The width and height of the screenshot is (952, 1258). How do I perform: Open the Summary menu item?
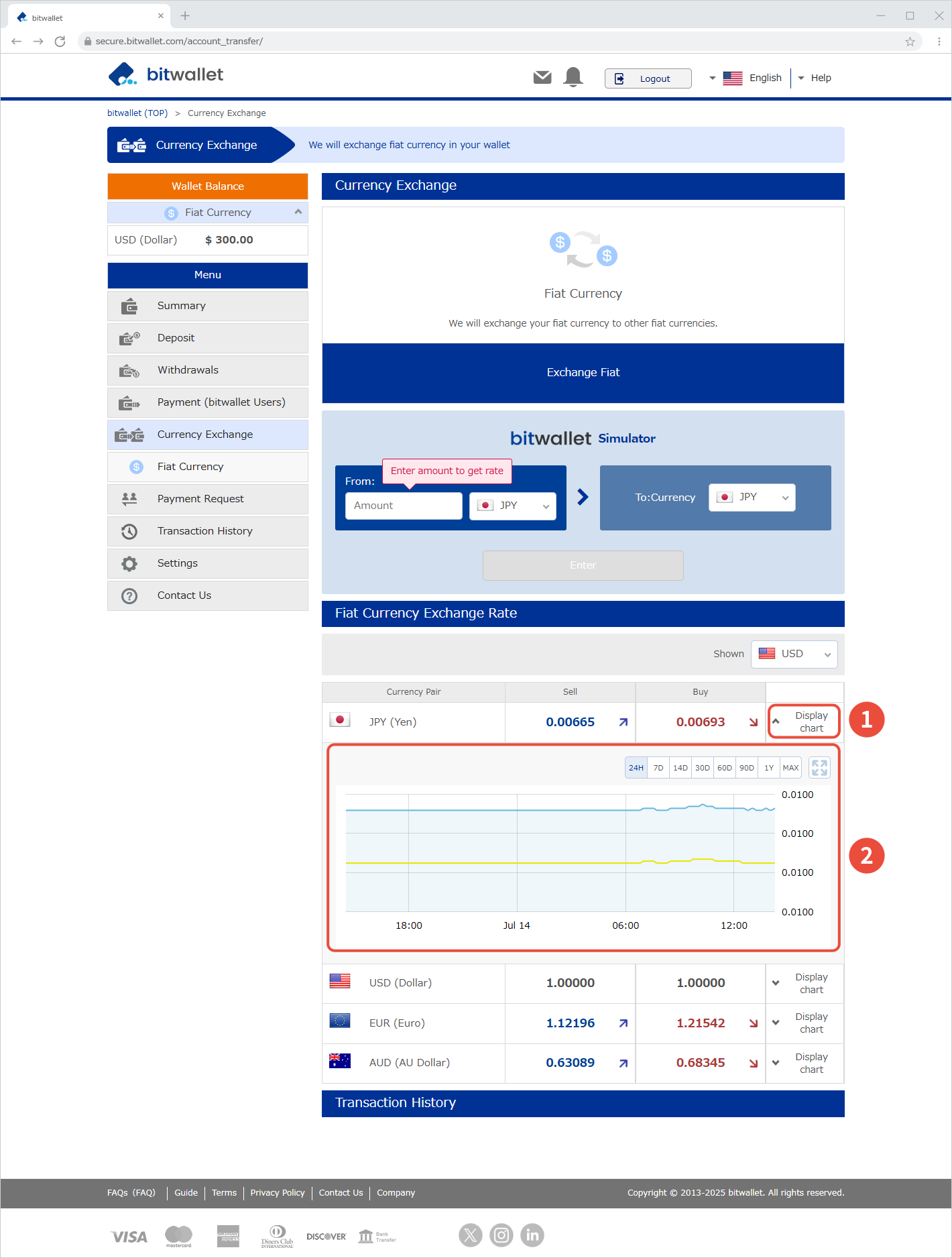point(208,306)
